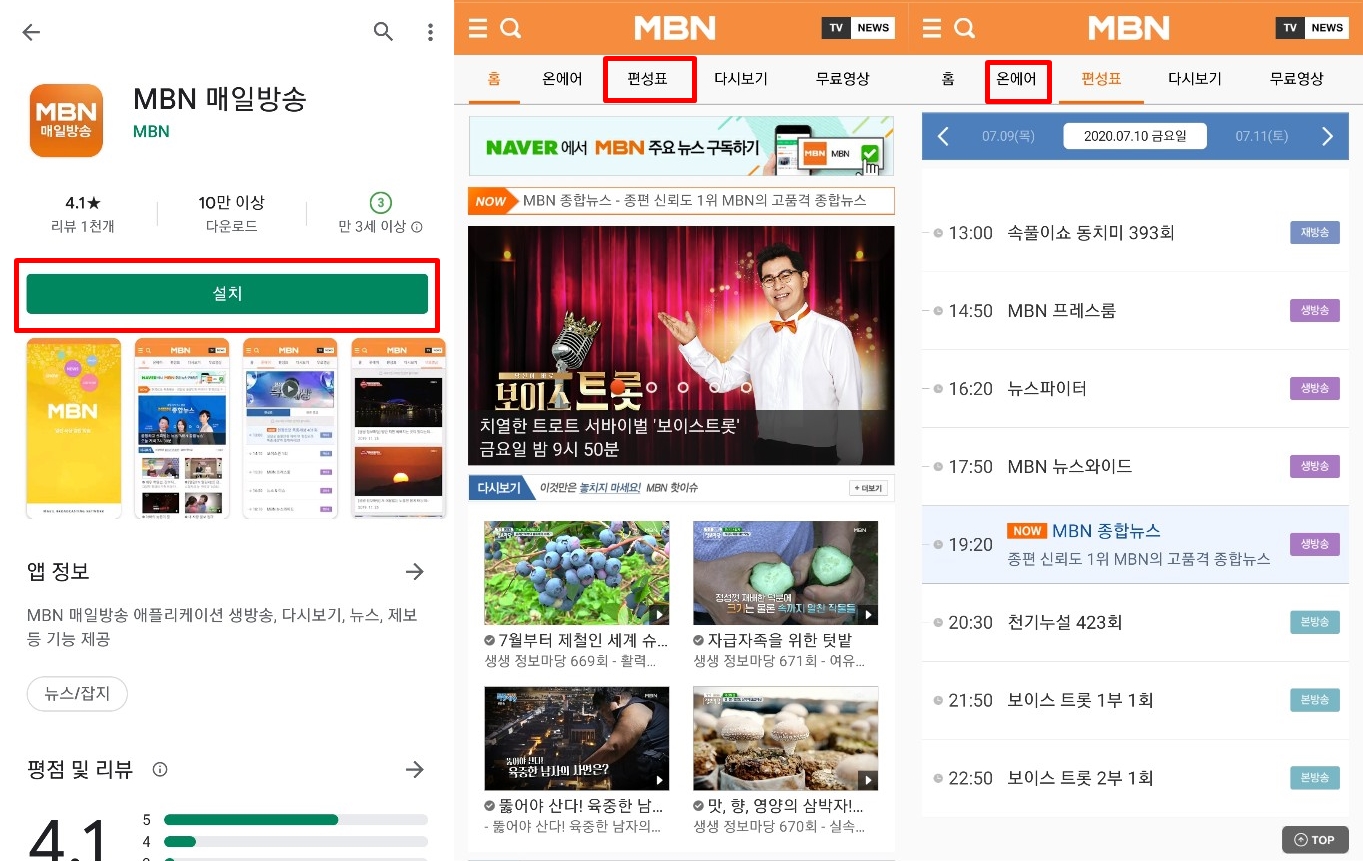
Task: Open the 보이스트롯 main banner image
Action: click(x=681, y=345)
